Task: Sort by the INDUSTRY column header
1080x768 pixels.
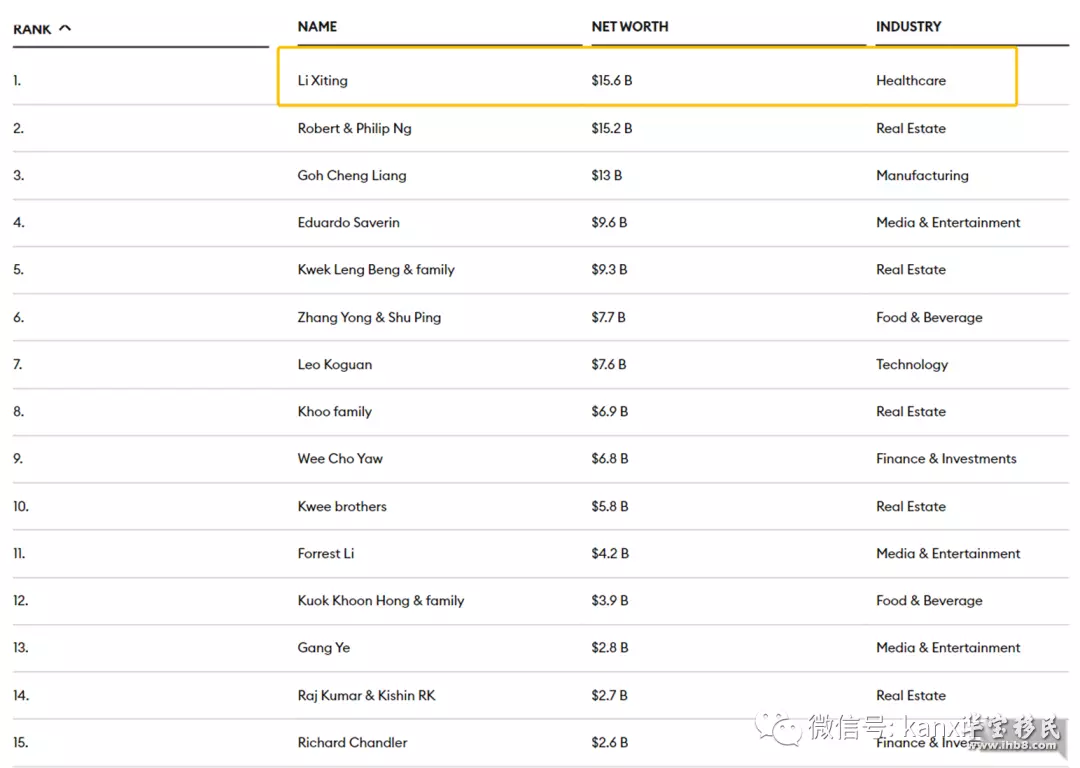Action: pos(908,27)
